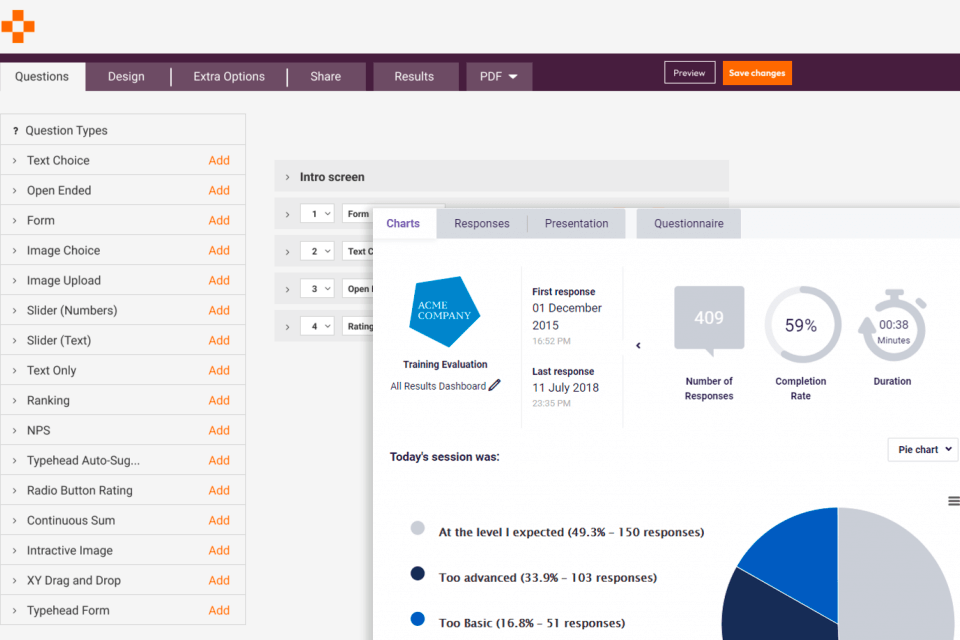Screen dimensions: 960x640
Task: Expand question row 3 chevron
Action: (x=287, y=289)
